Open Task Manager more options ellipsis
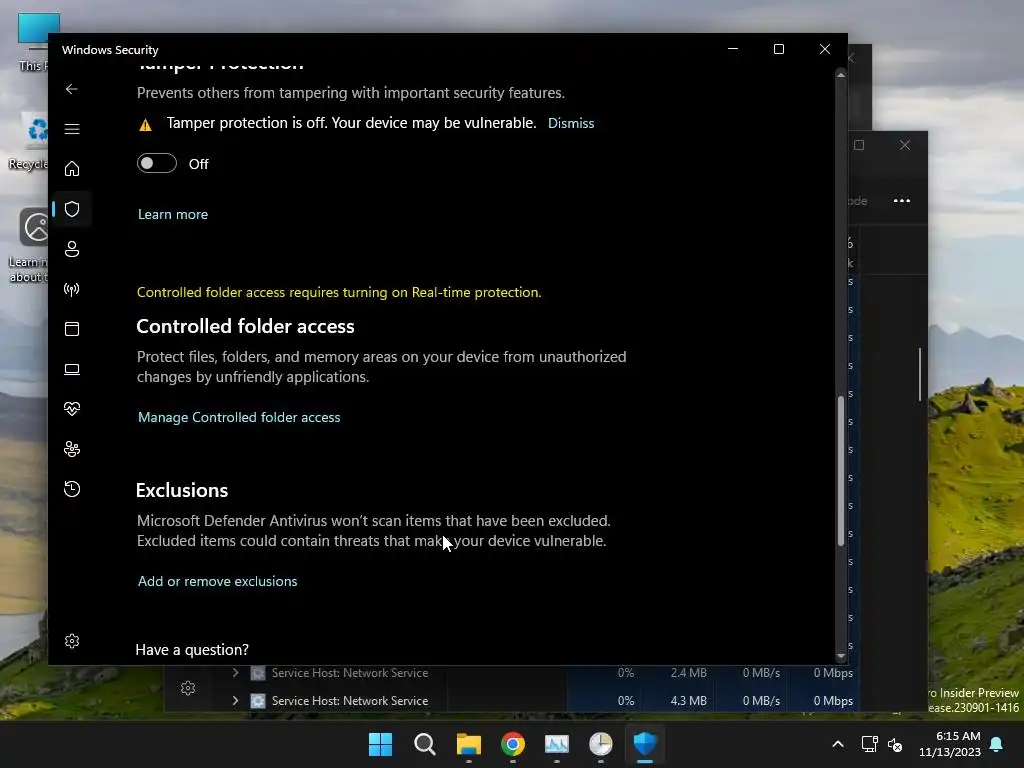1024x768 pixels. (x=902, y=200)
